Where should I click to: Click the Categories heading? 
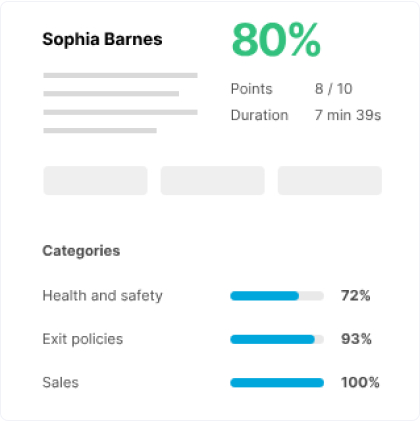point(81,251)
